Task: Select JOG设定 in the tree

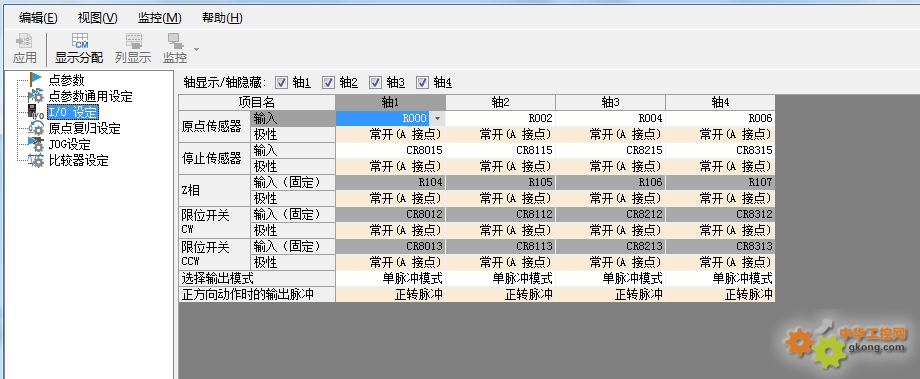Action: (70, 144)
